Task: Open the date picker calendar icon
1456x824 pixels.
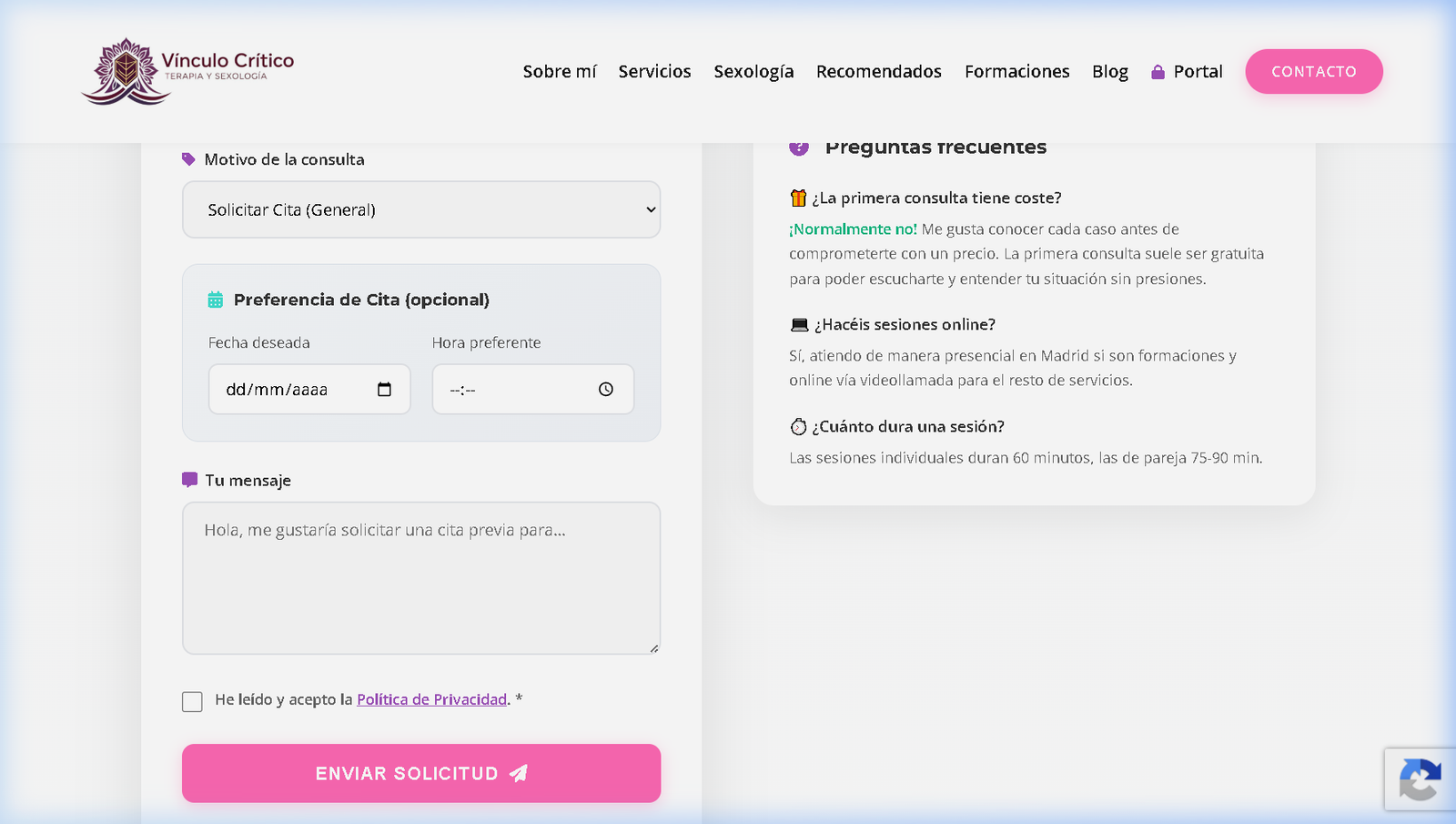Action: pyautogui.click(x=384, y=390)
